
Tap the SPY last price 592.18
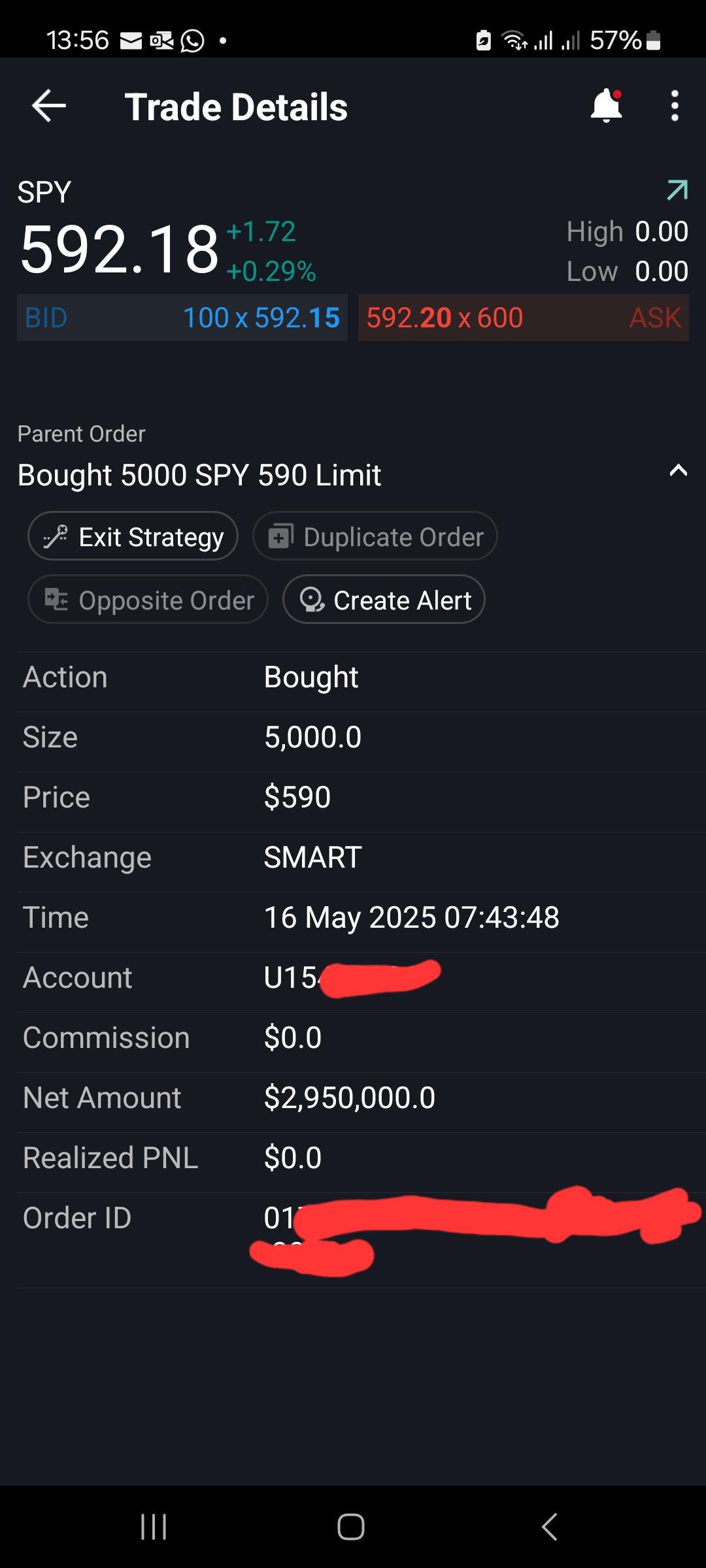(x=120, y=250)
